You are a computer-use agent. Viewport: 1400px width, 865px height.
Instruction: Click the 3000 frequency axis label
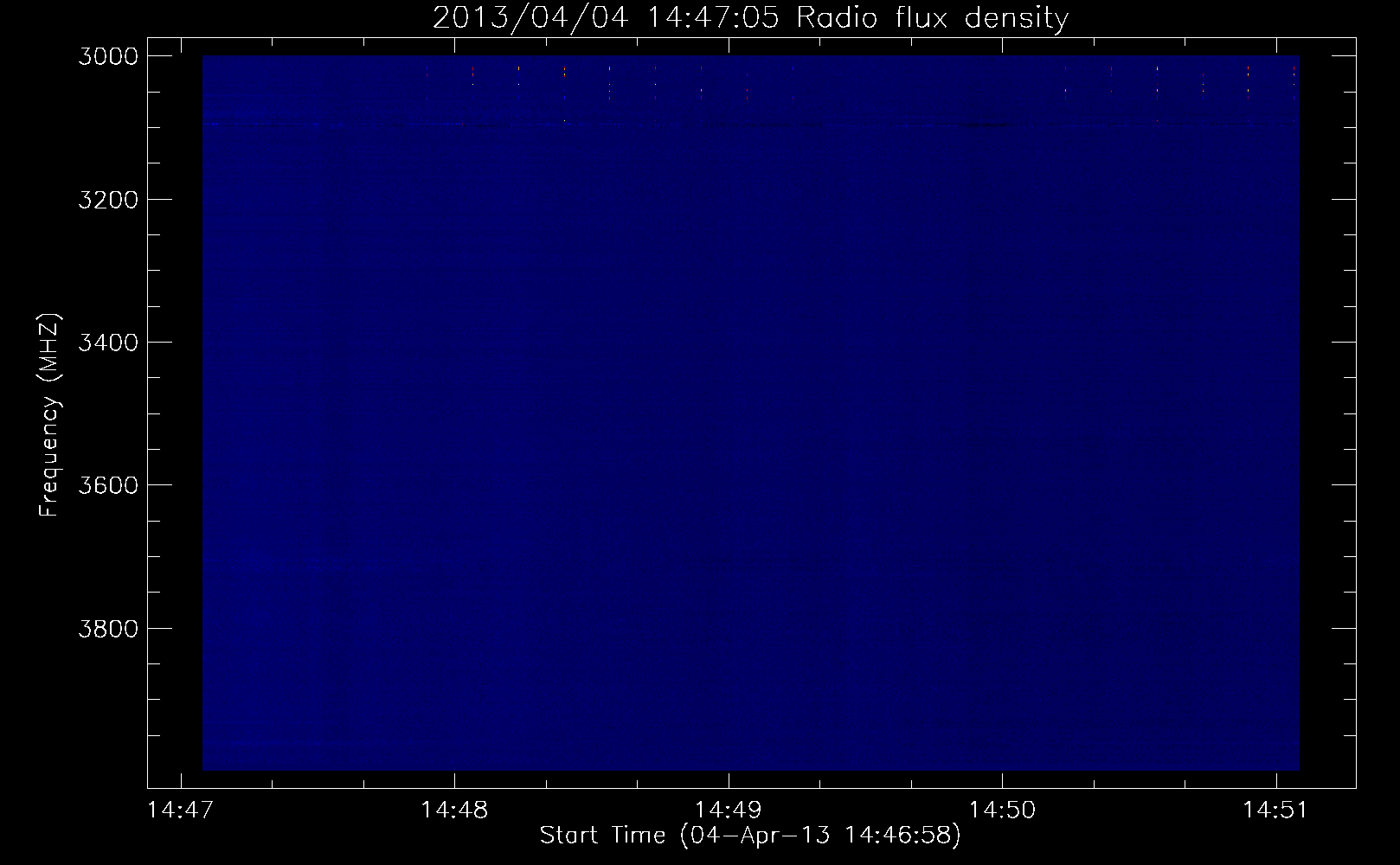coord(107,56)
